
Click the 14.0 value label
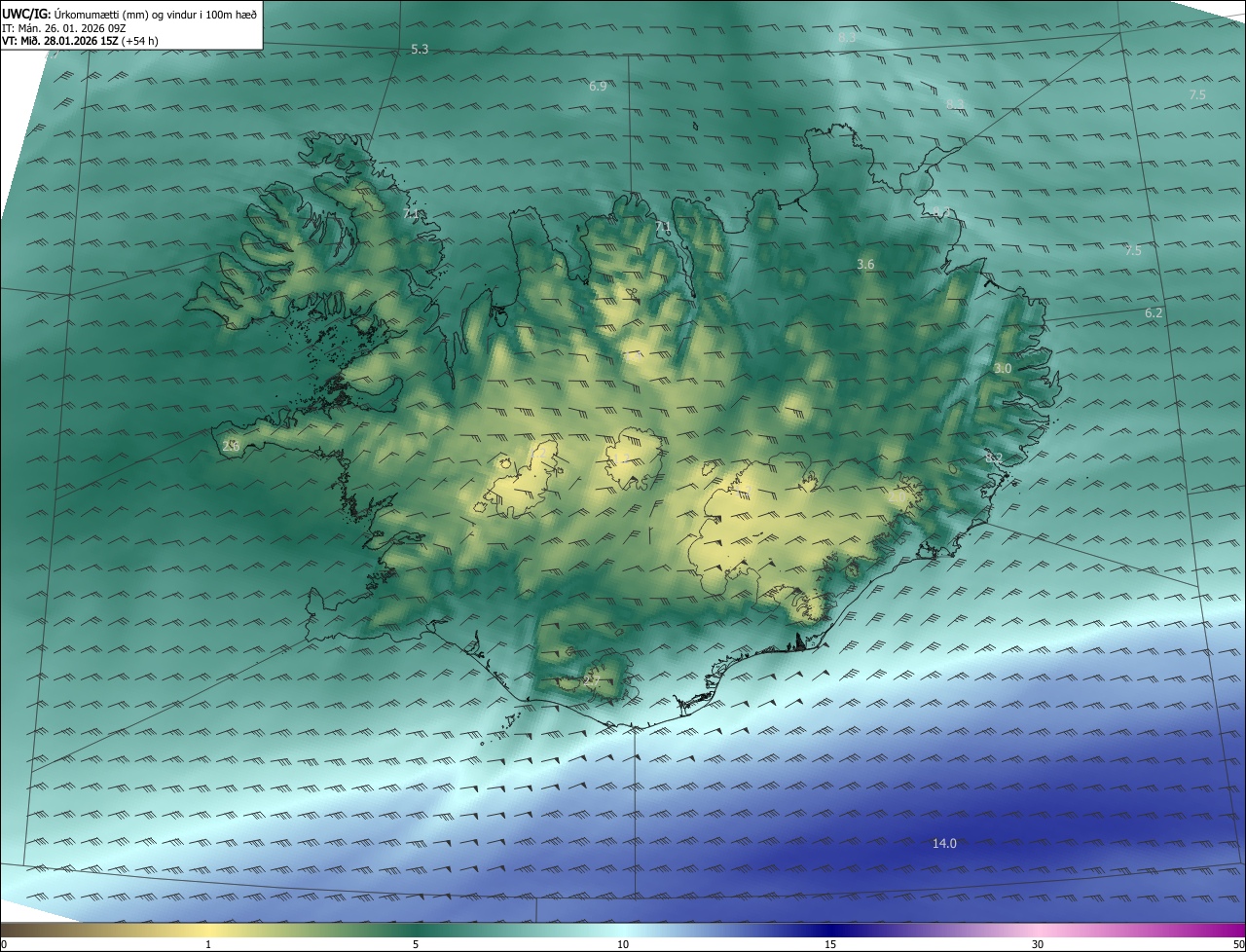click(944, 844)
